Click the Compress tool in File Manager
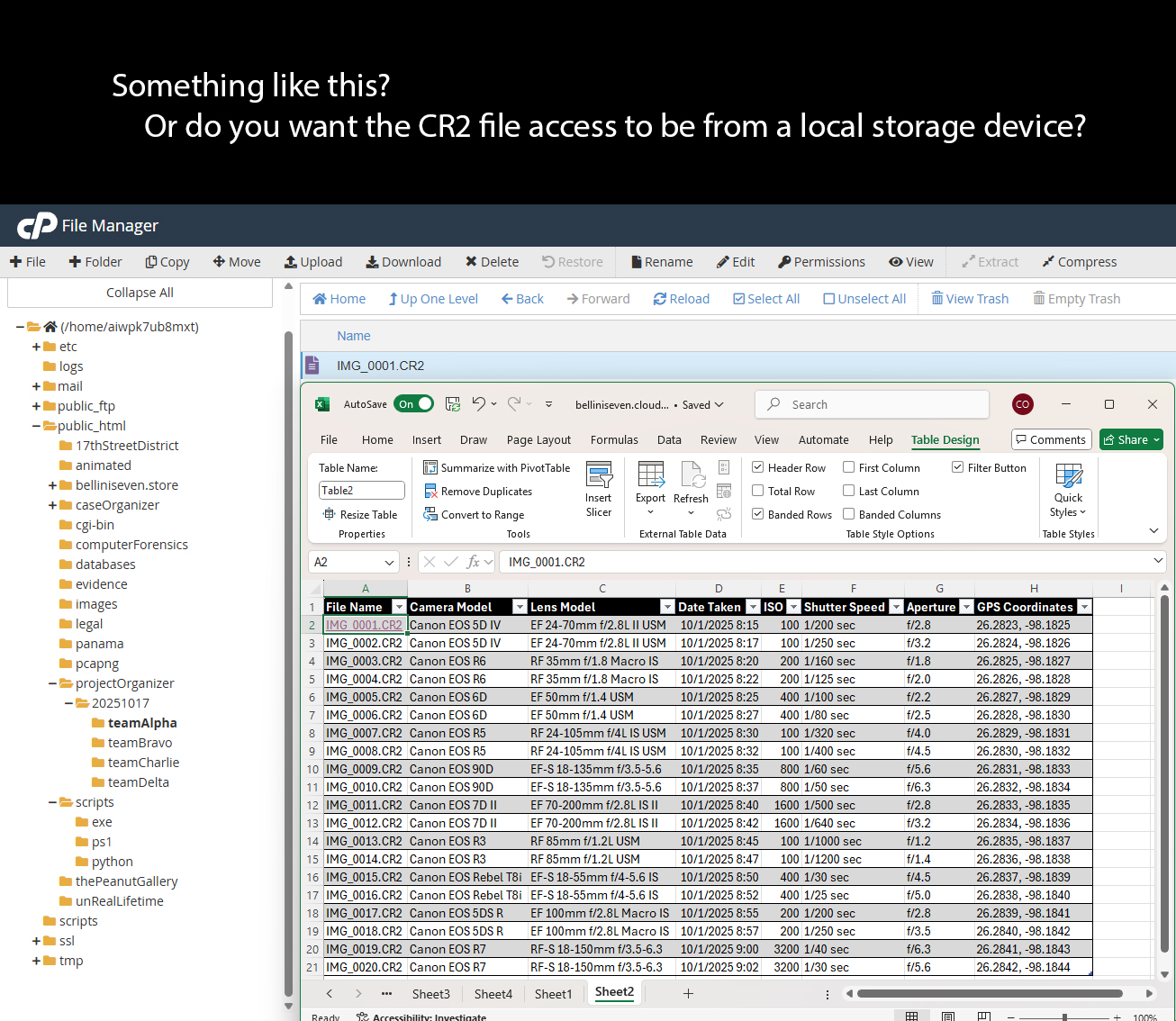The width and height of the screenshot is (1176, 1021). (1079, 262)
